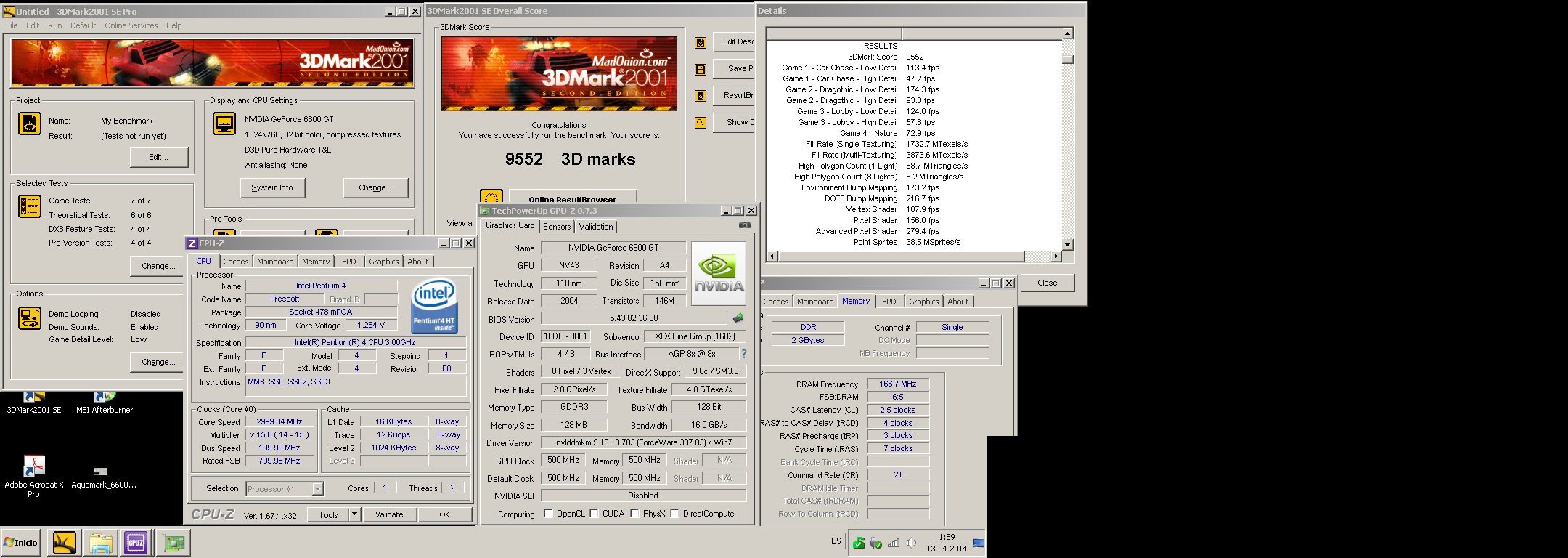The image size is (1568, 558).
Task: Click Change... in Display and CPU Settings
Action: [375, 187]
